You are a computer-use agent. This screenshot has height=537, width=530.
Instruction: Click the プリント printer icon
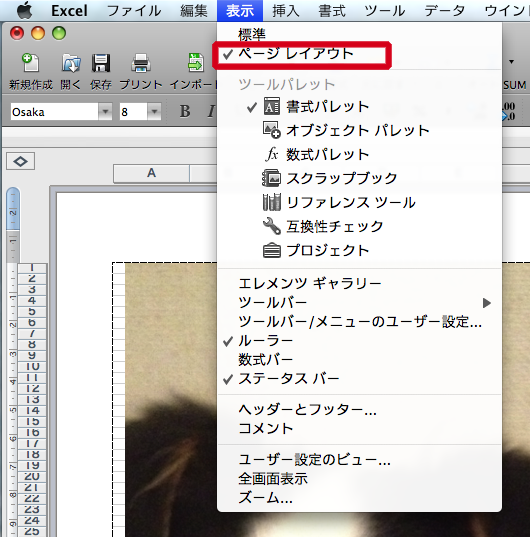tap(141, 63)
